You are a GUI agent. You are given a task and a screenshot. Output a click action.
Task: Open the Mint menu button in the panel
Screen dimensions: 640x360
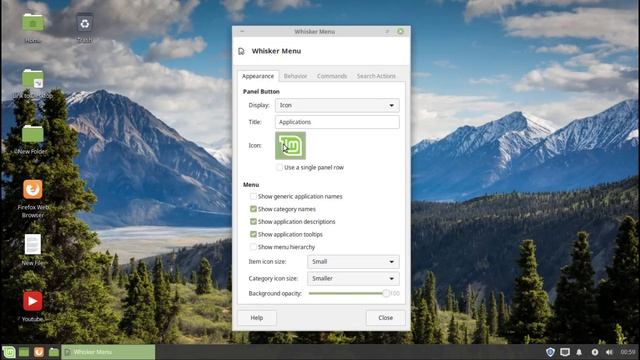coord(9,352)
